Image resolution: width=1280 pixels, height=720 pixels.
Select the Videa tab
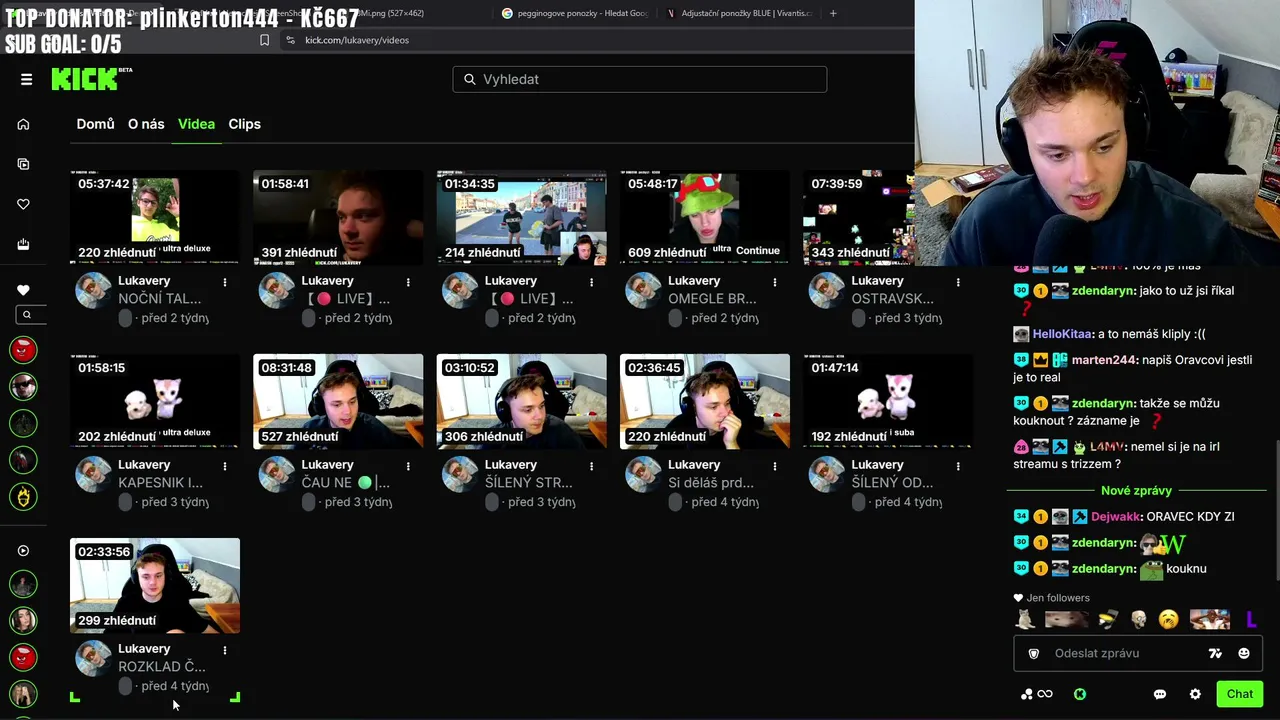[196, 124]
